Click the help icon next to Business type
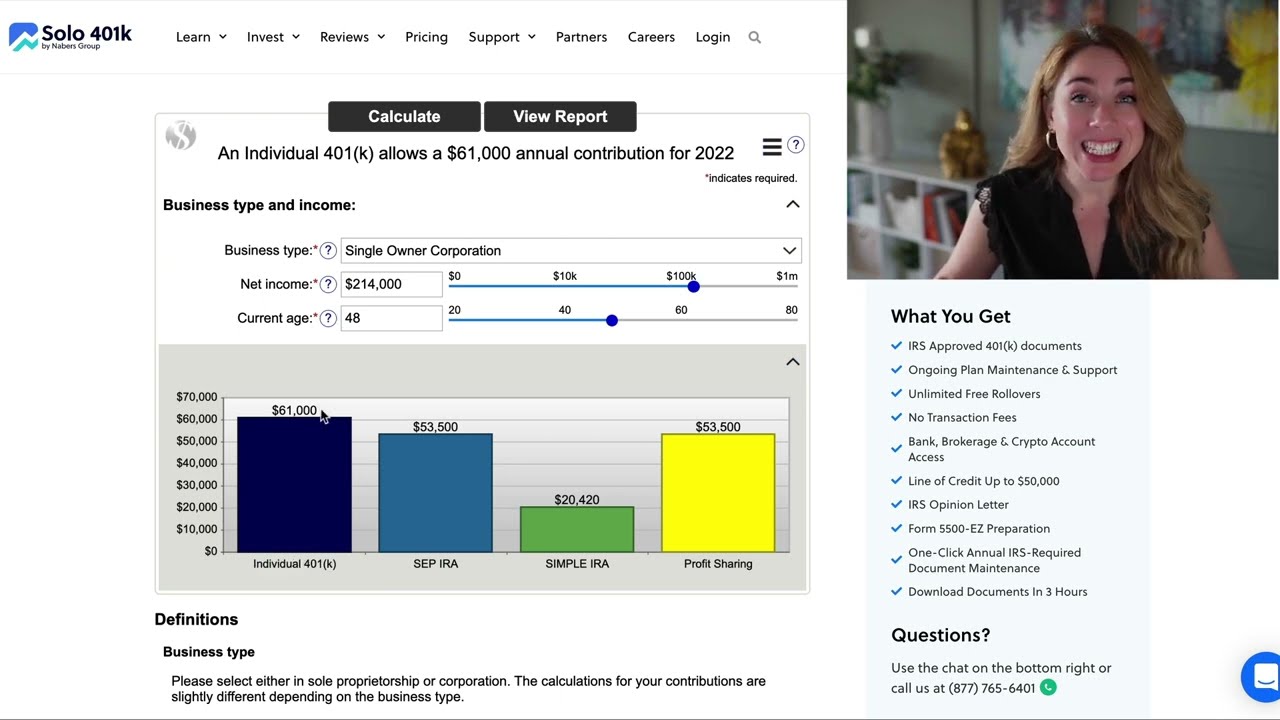 pyautogui.click(x=328, y=251)
